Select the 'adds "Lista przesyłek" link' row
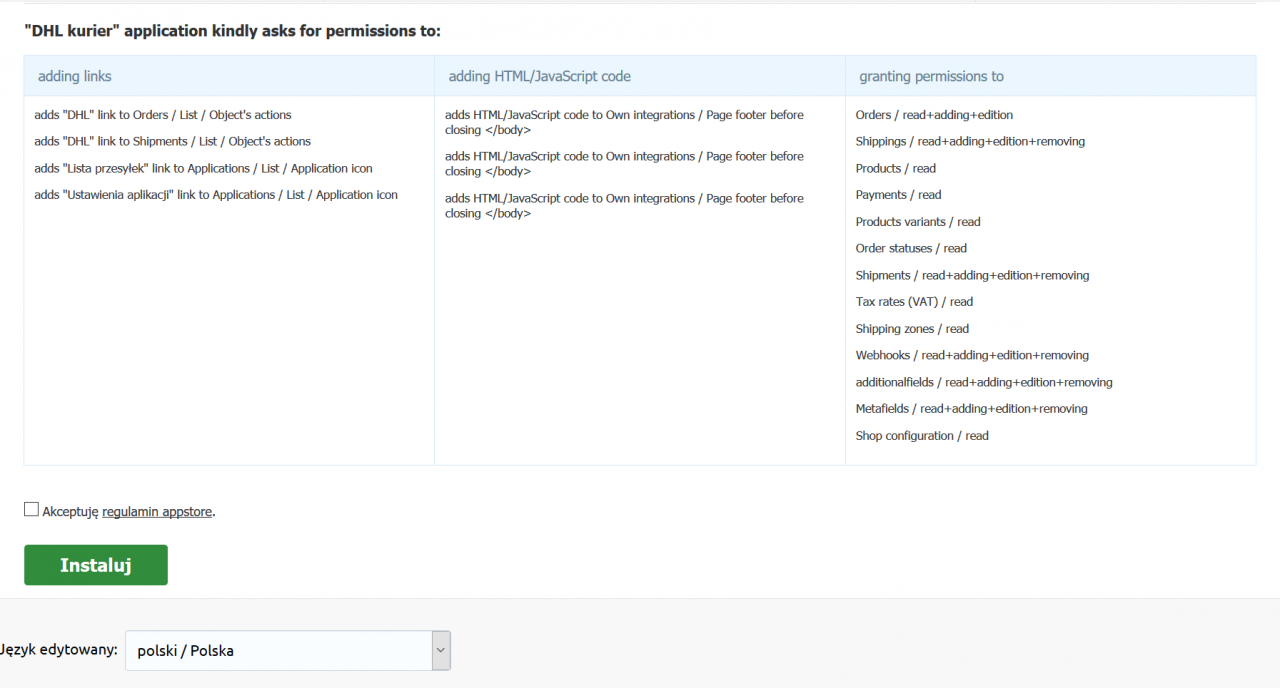The width and height of the screenshot is (1280, 688). point(203,169)
